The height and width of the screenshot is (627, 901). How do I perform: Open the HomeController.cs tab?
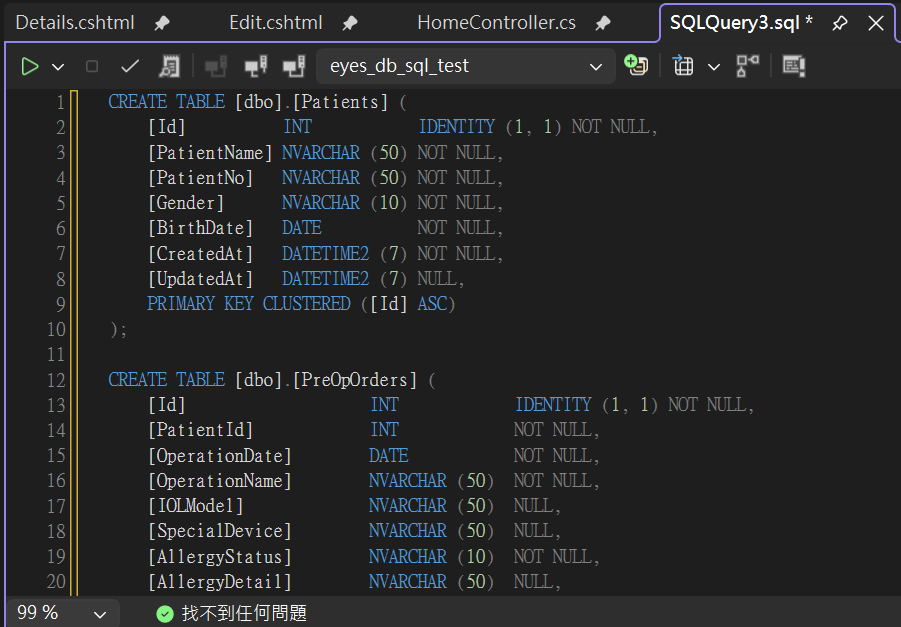[x=496, y=23]
